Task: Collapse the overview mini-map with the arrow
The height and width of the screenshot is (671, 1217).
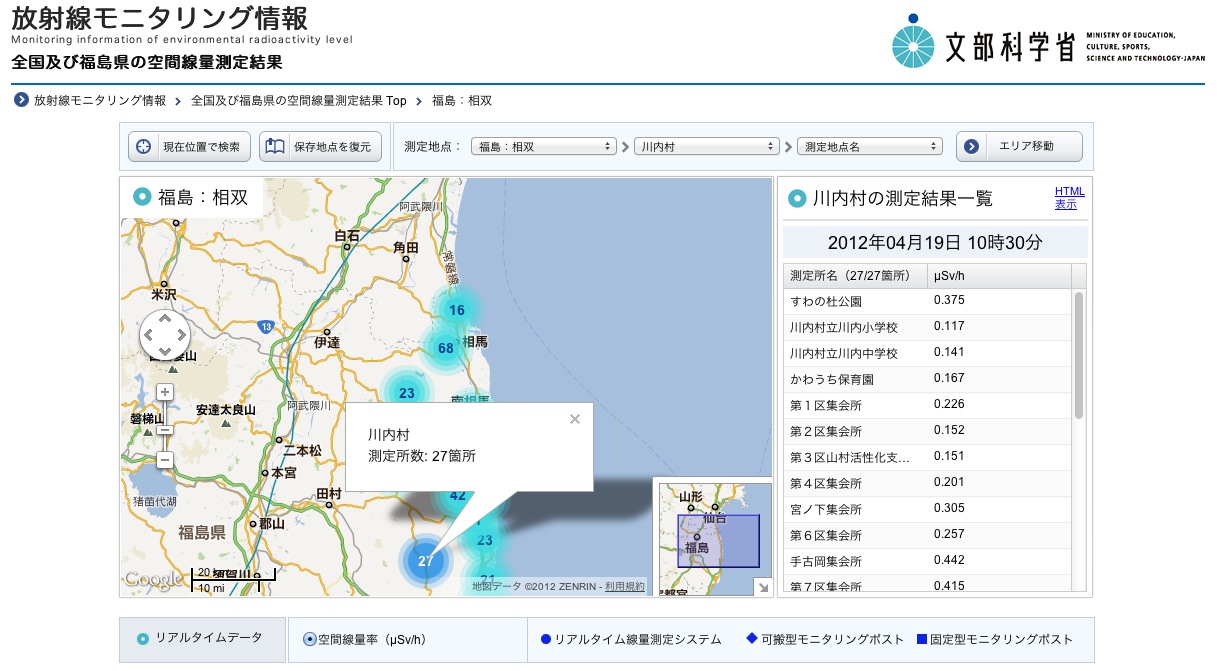Action: [x=762, y=587]
